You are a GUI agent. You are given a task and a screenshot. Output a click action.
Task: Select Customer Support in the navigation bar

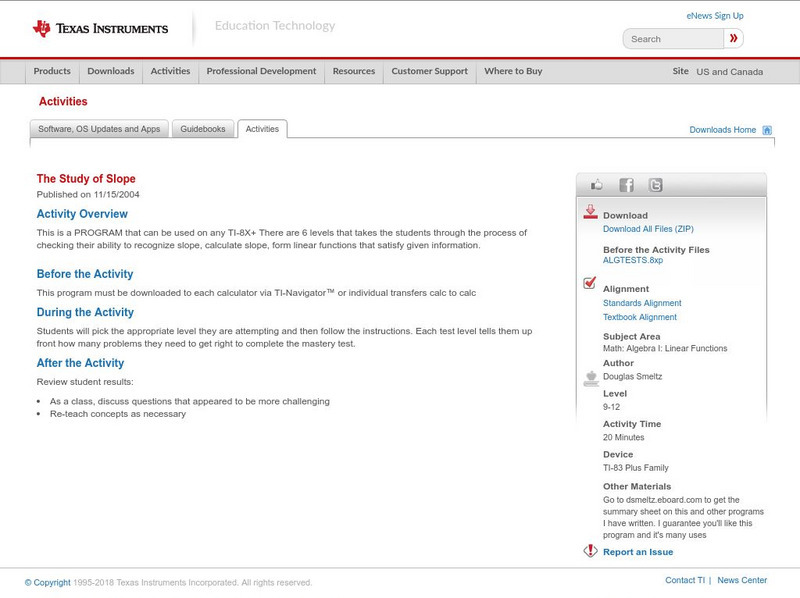pyautogui.click(x=429, y=72)
